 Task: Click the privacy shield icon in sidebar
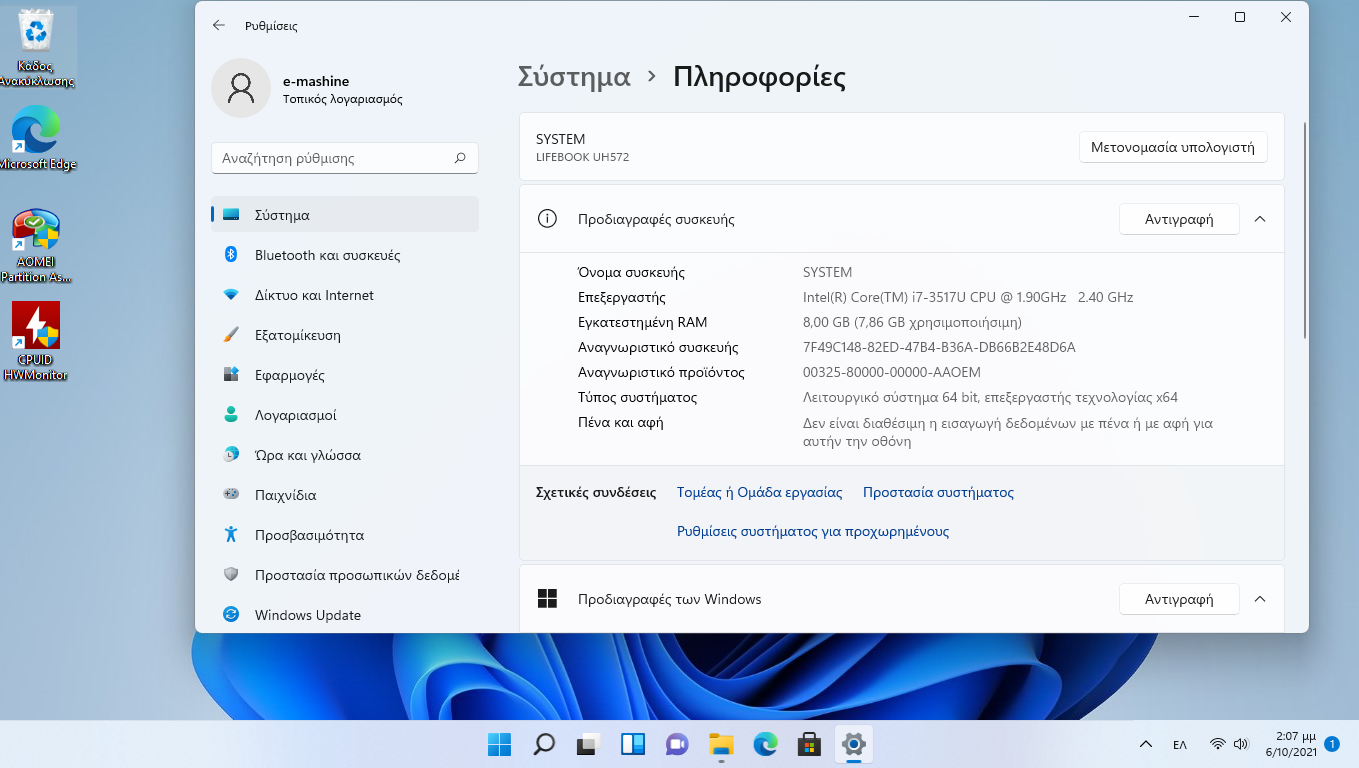point(231,575)
